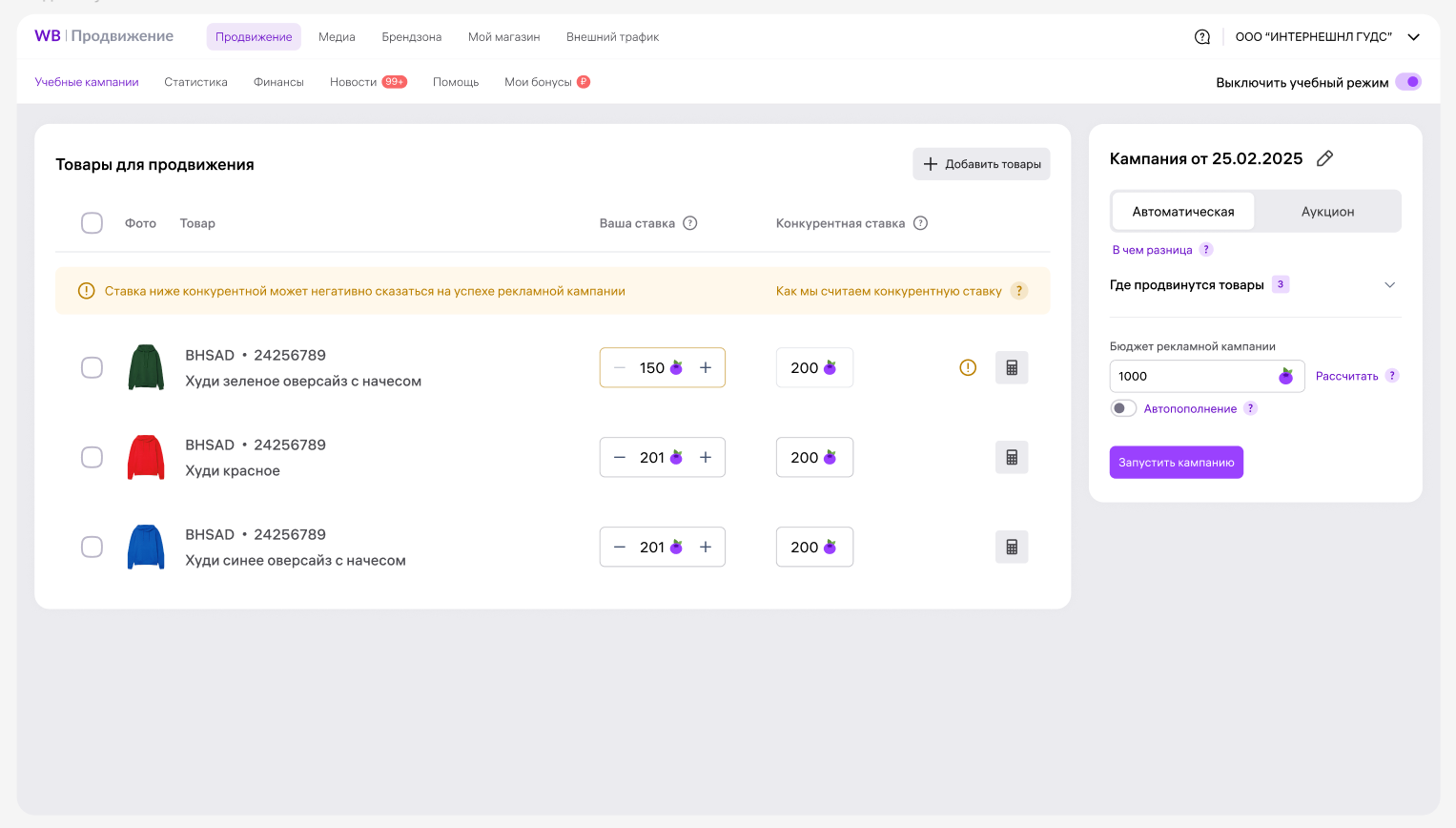The width and height of the screenshot is (1456, 828).
Task: Open the help question icon near the account name
Action: tap(1202, 37)
